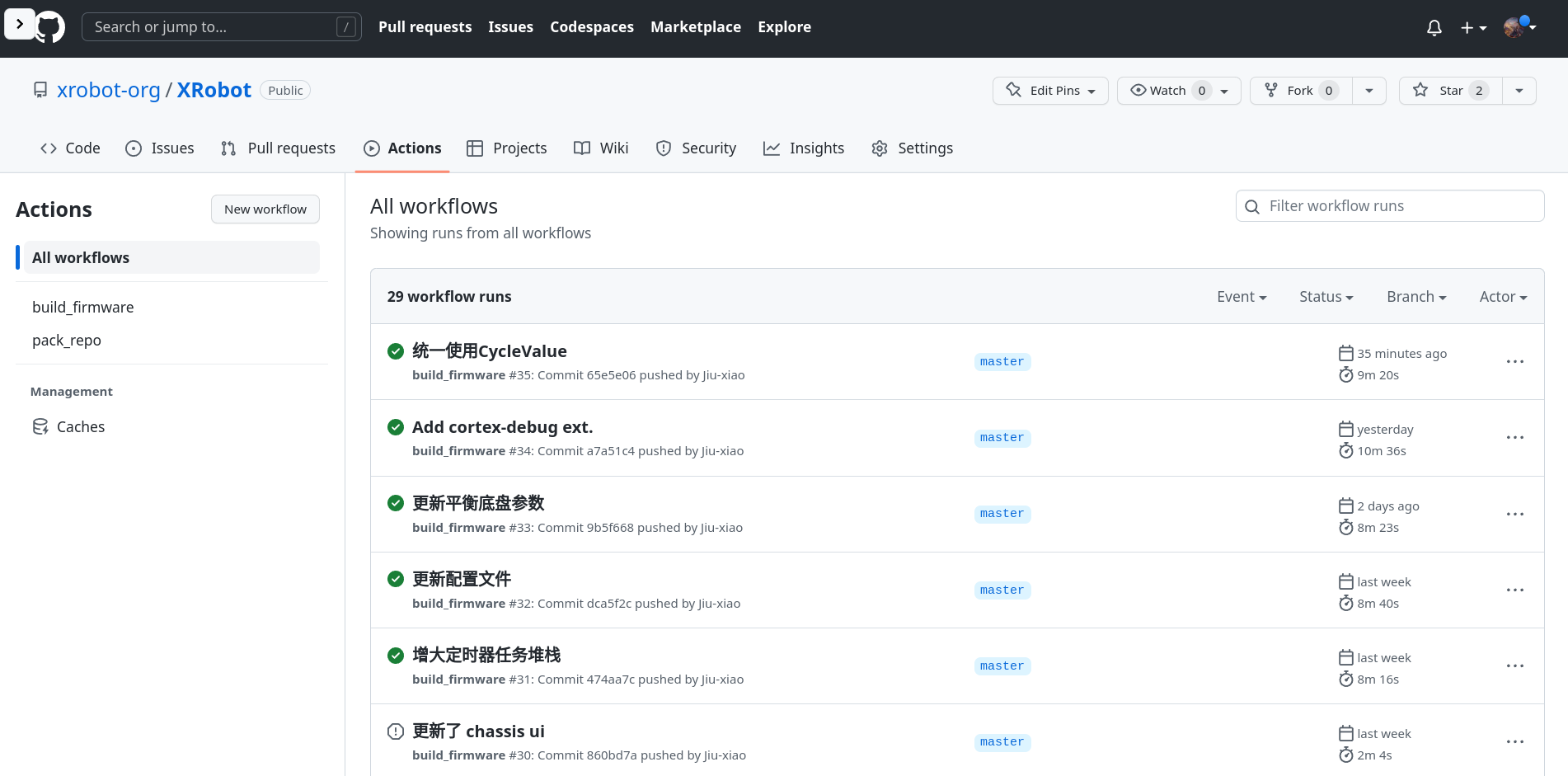Click the New workflow button

click(265, 209)
